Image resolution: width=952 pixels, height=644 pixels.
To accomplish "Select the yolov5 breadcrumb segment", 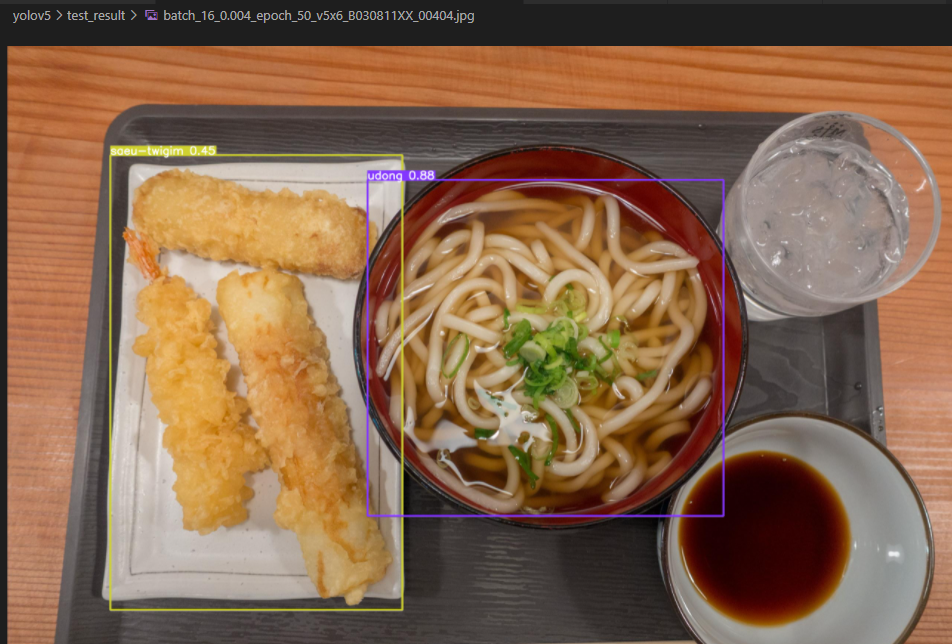I will [x=32, y=16].
